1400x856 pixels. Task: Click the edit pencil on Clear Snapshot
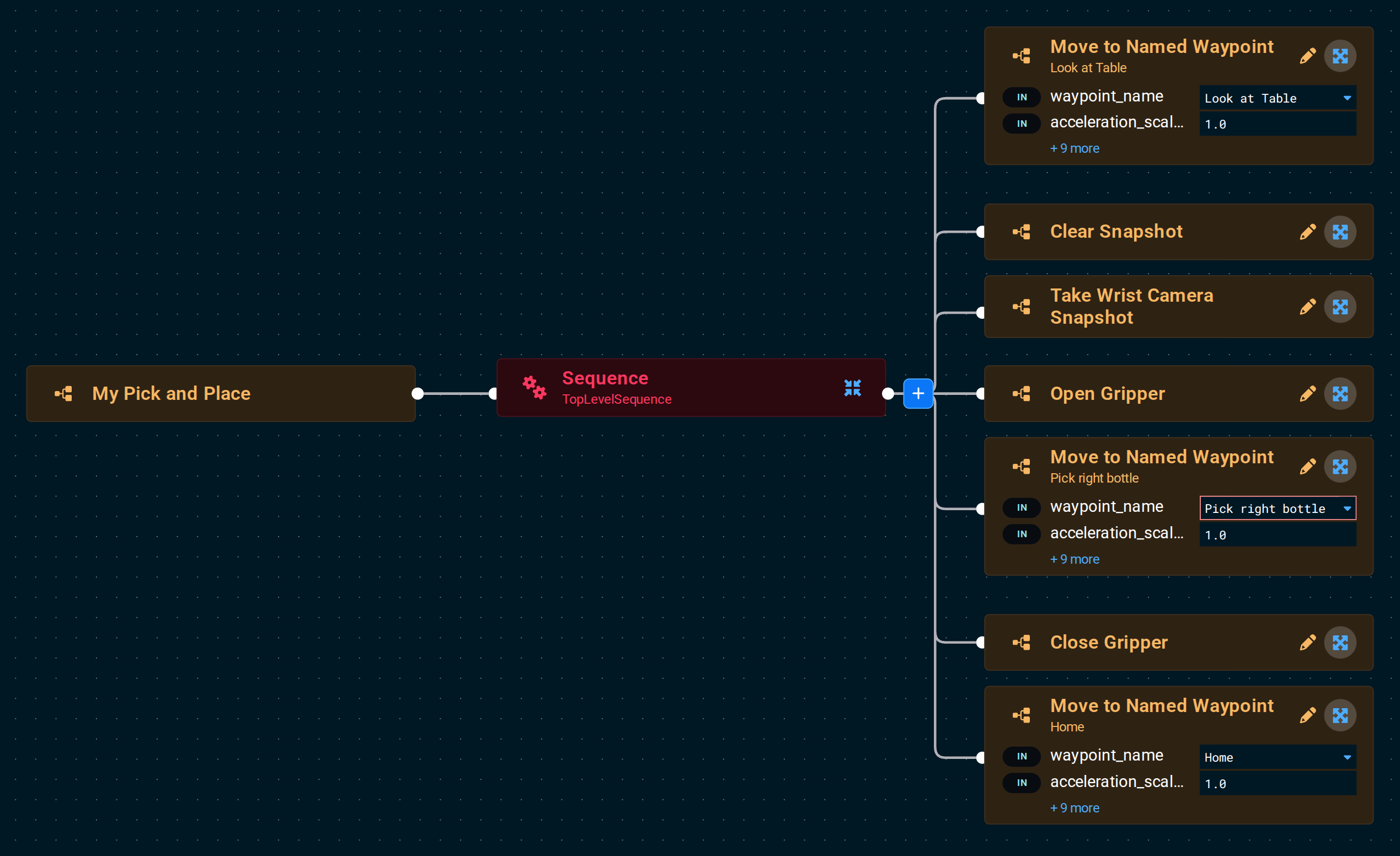[1307, 232]
